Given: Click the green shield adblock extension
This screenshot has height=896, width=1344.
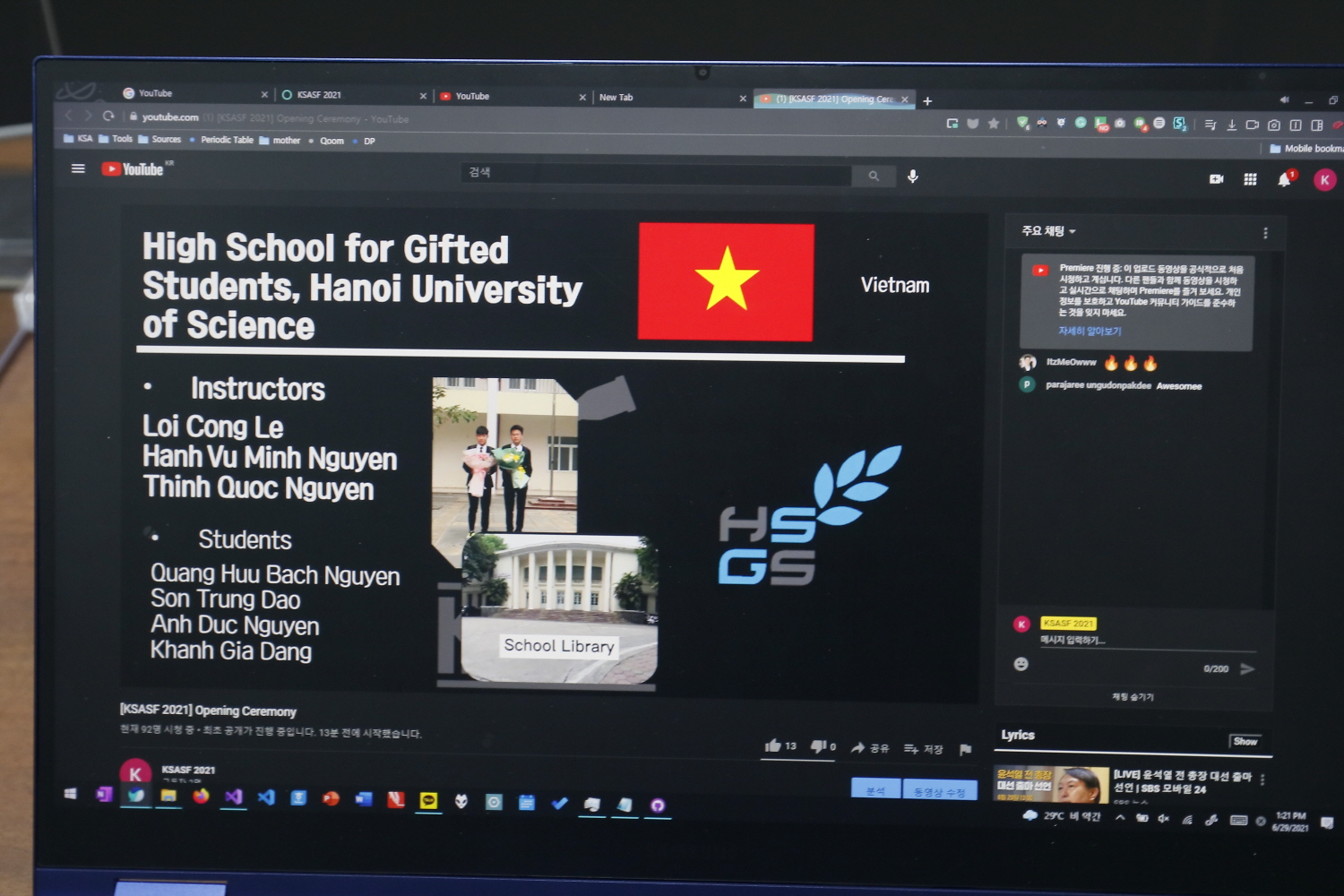Looking at the screenshot, I should click(1022, 123).
